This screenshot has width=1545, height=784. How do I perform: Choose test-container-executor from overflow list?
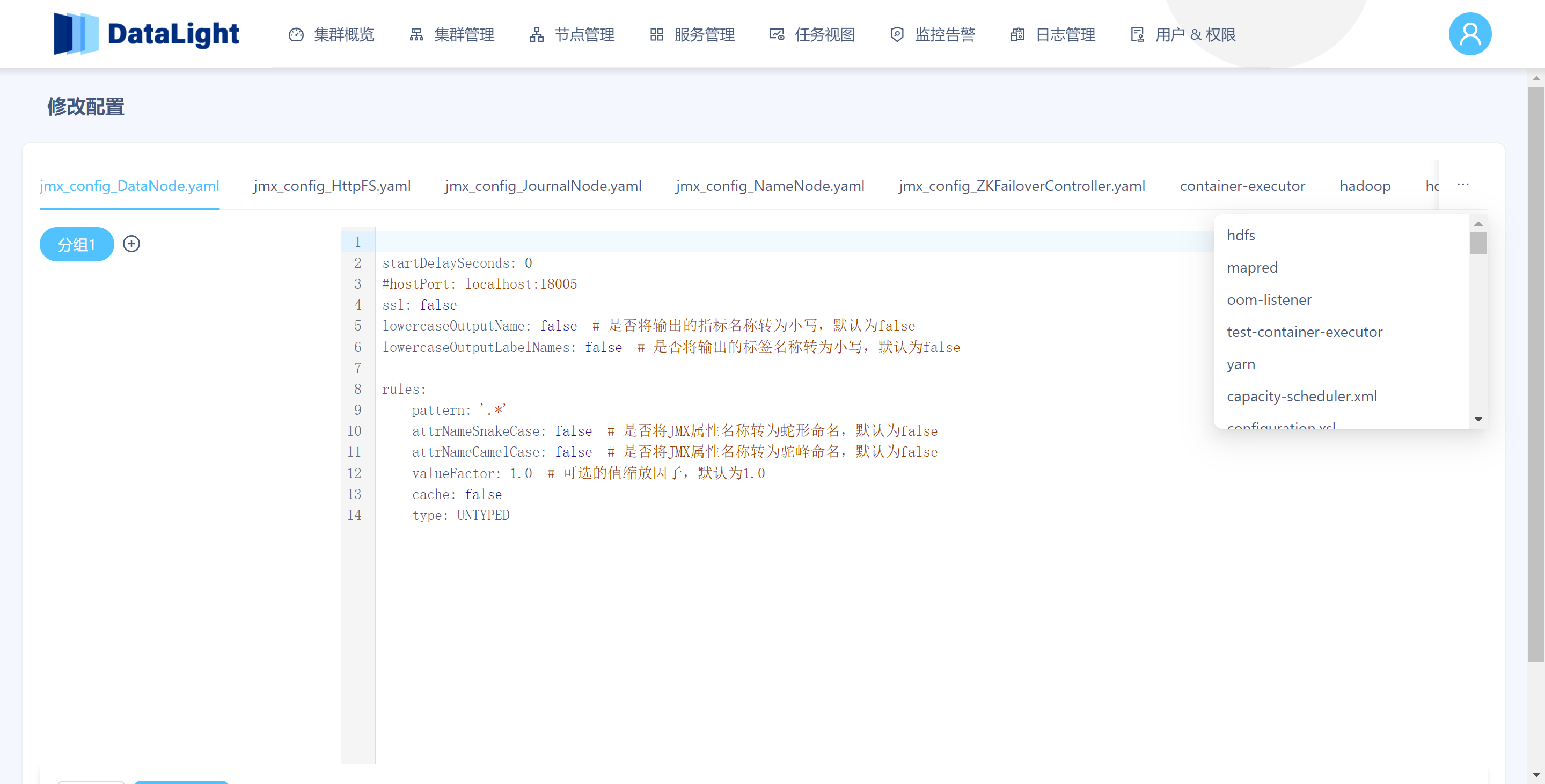pyautogui.click(x=1341, y=332)
